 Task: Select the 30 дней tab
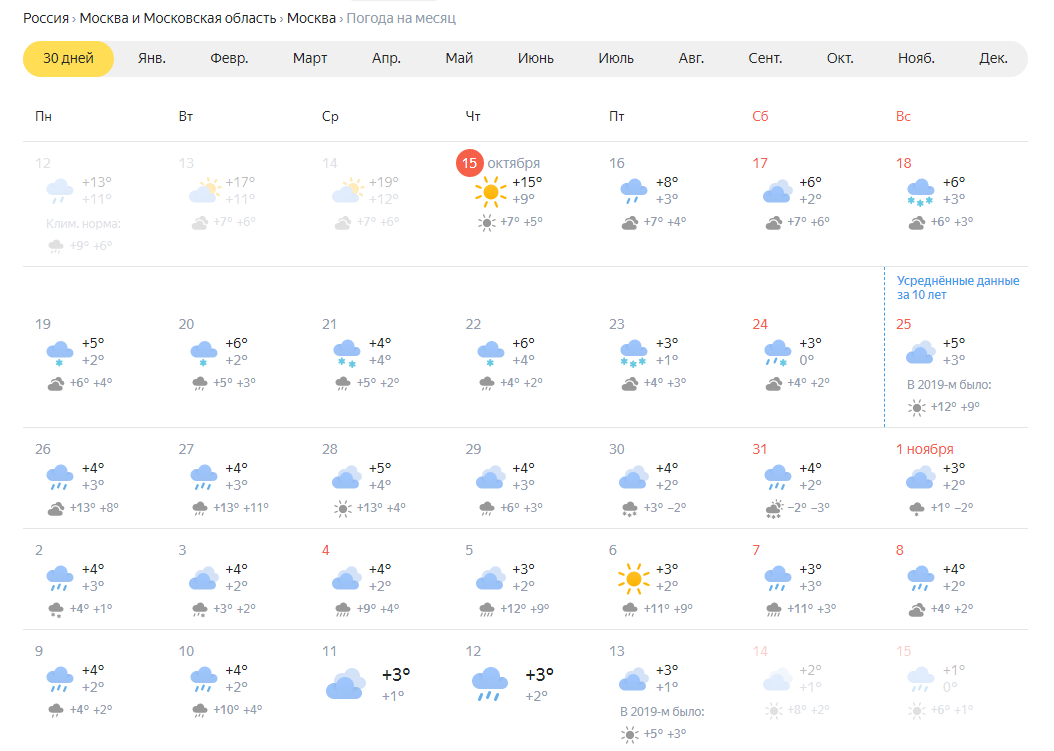(x=68, y=58)
